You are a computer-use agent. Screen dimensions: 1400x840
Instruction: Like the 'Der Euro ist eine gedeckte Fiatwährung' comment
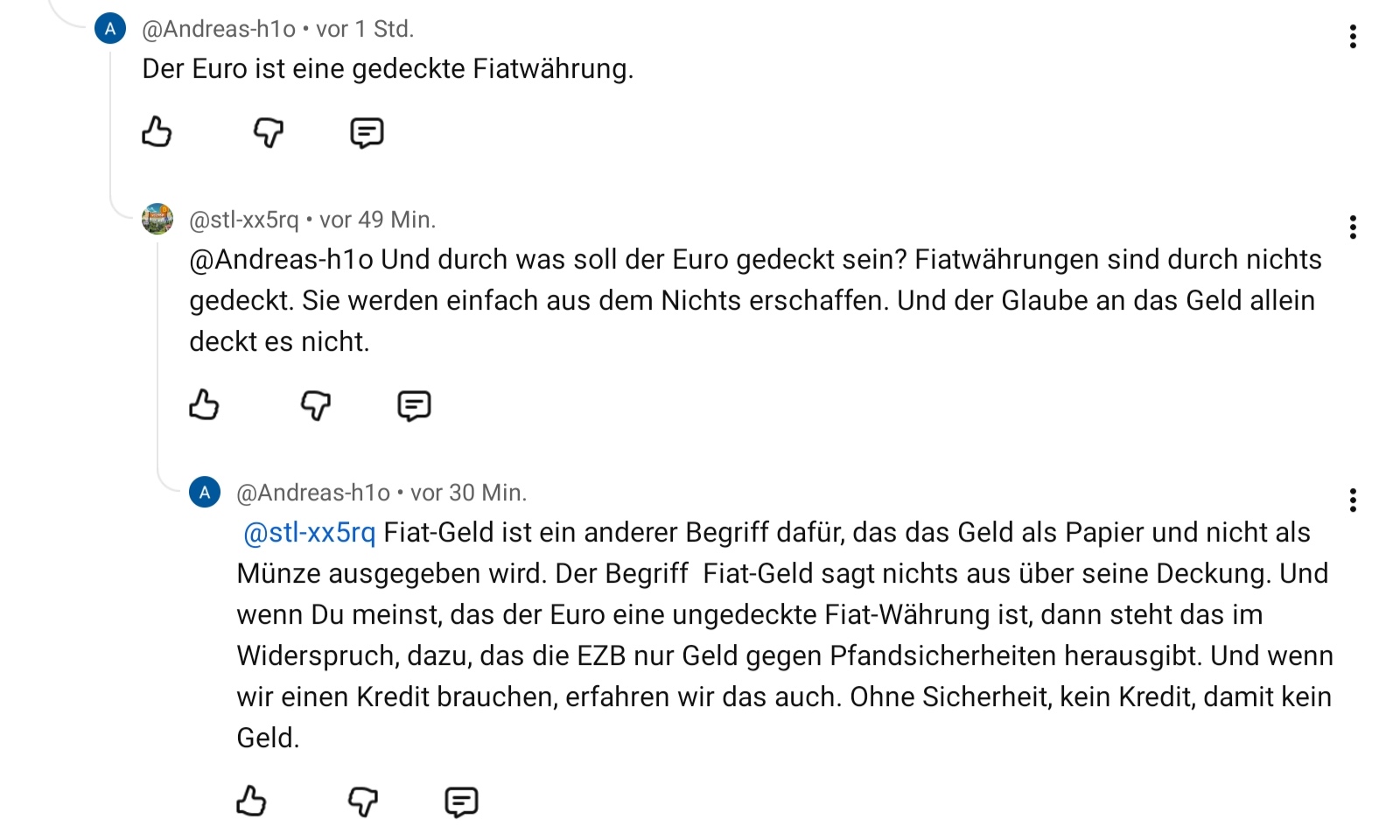[157, 132]
